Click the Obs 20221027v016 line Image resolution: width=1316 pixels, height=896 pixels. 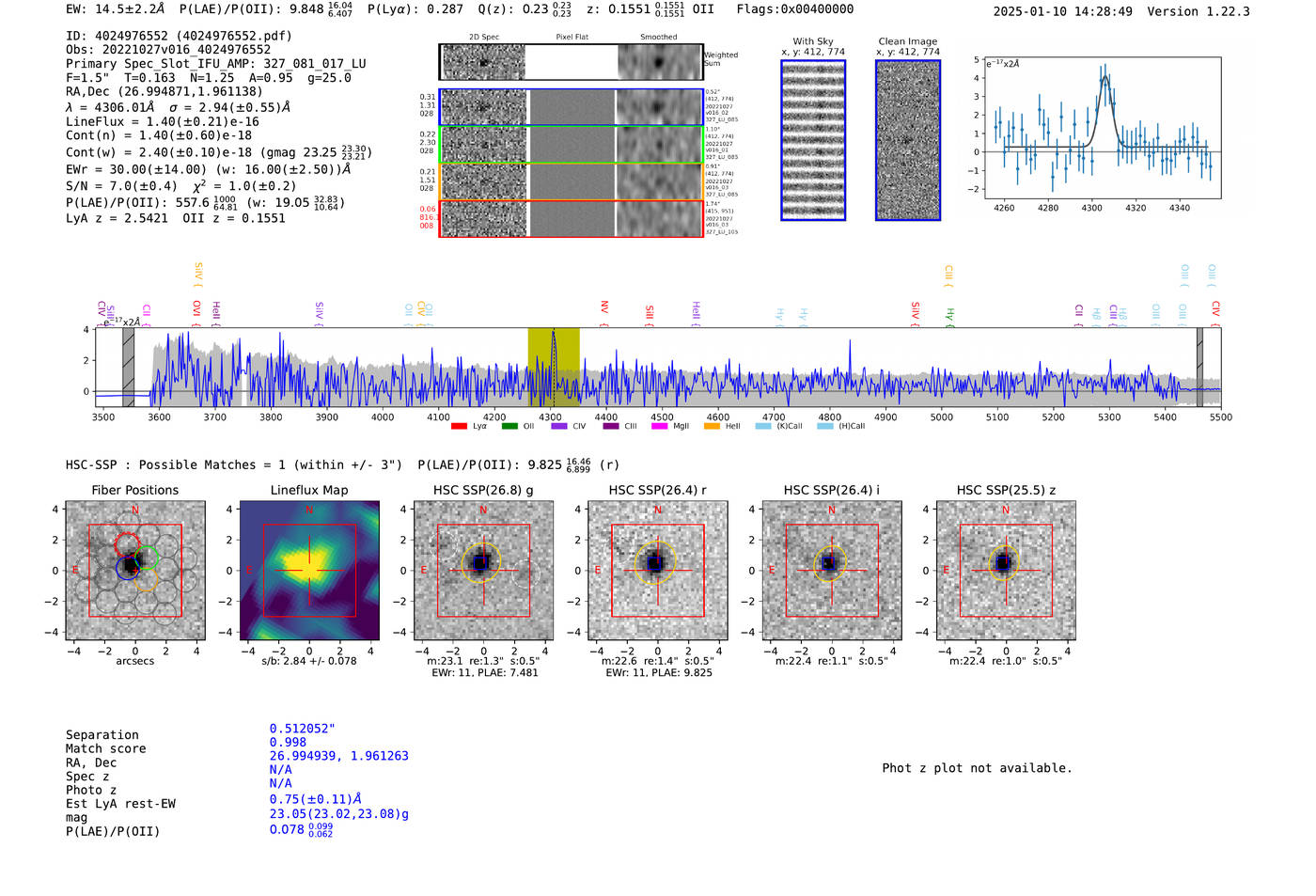tap(168, 50)
